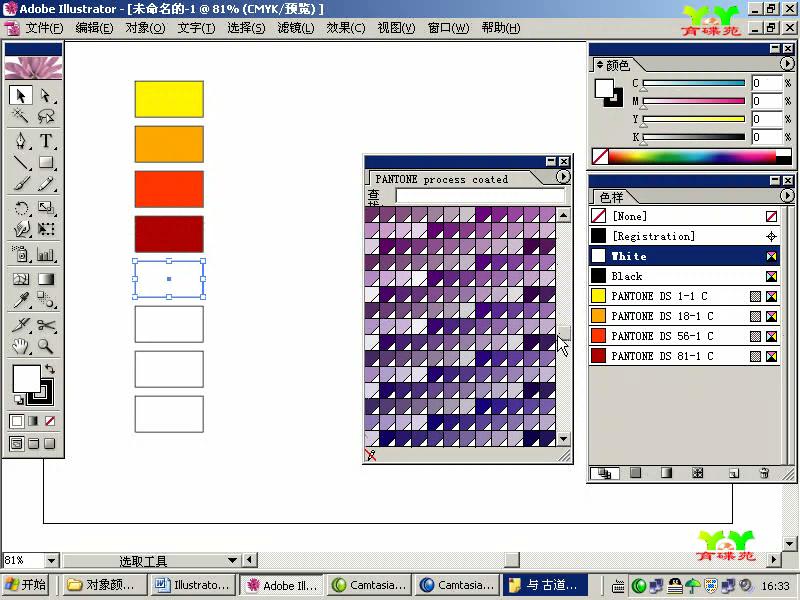Select the Zoom magnifier tool
The height and width of the screenshot is (600, 800).
coord(46,346)
